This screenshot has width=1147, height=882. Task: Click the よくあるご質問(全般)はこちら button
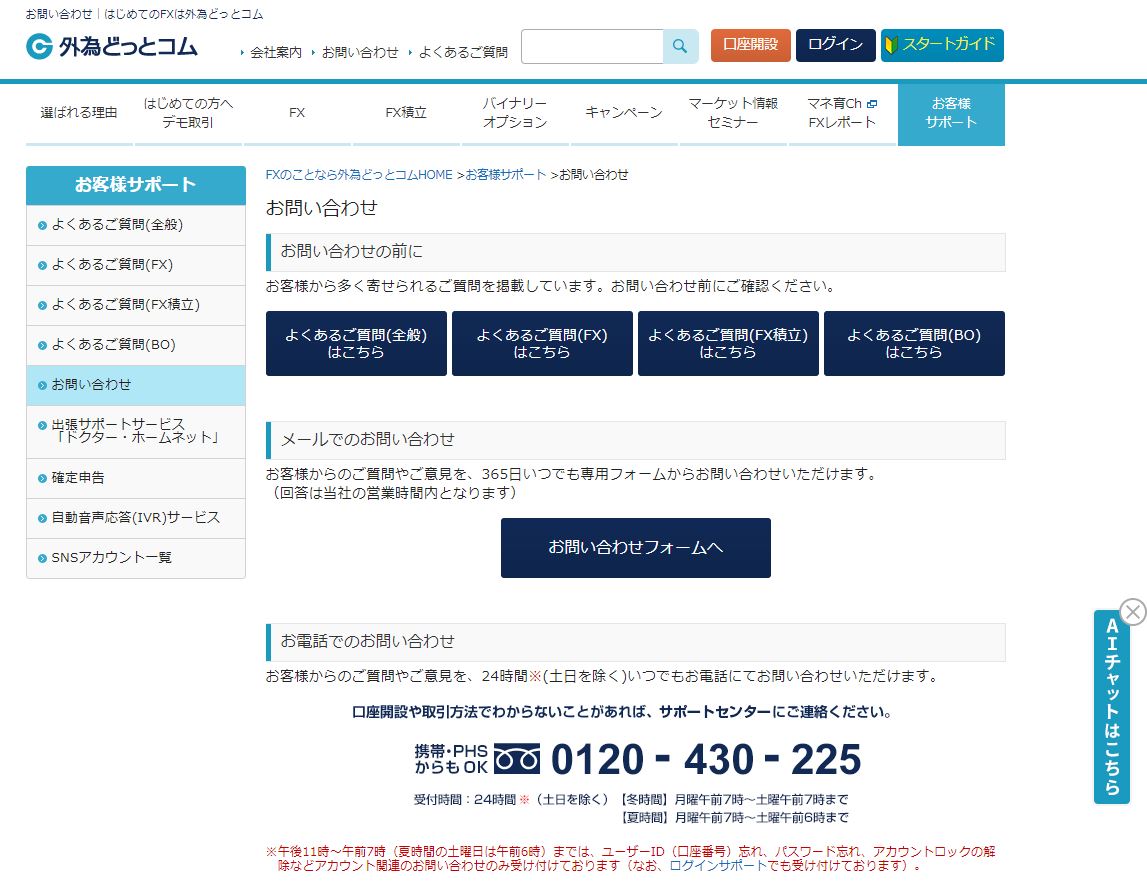pos(356,344)
